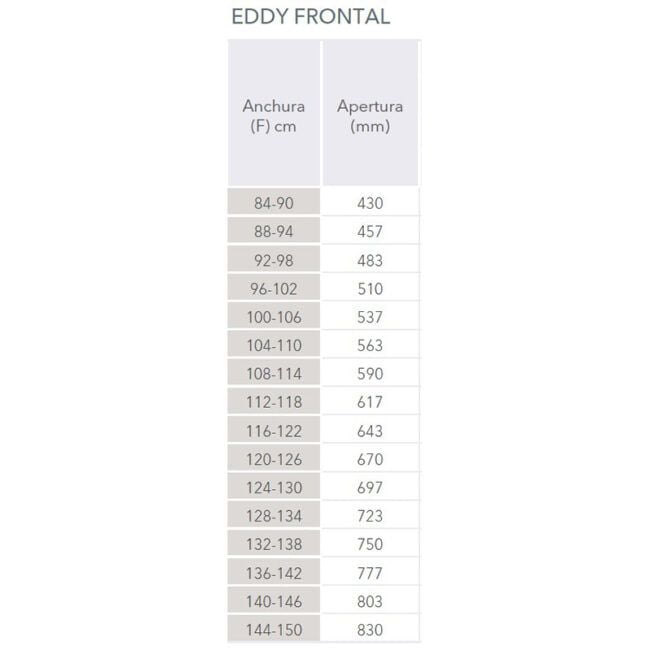650x650 pixels.
Task: Select the 112-118 width cell
Action: (274, 401)
